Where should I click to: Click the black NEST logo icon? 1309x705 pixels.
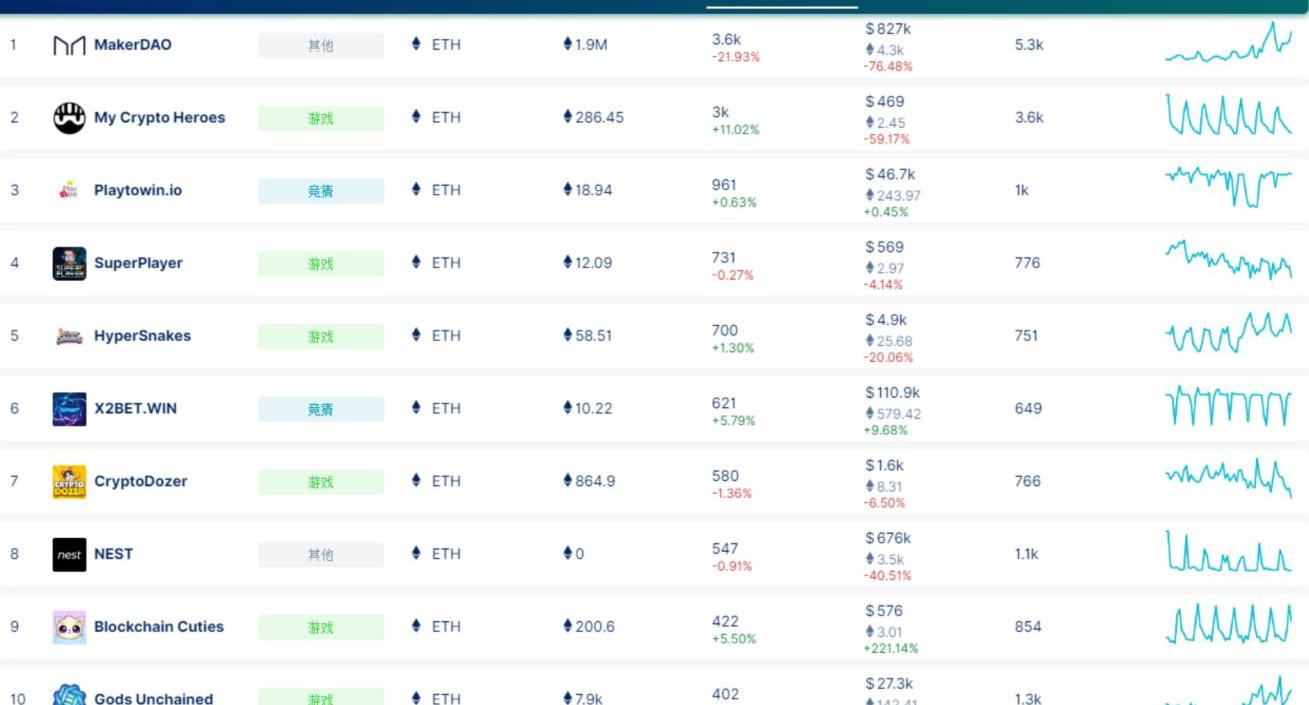point(69,554)
